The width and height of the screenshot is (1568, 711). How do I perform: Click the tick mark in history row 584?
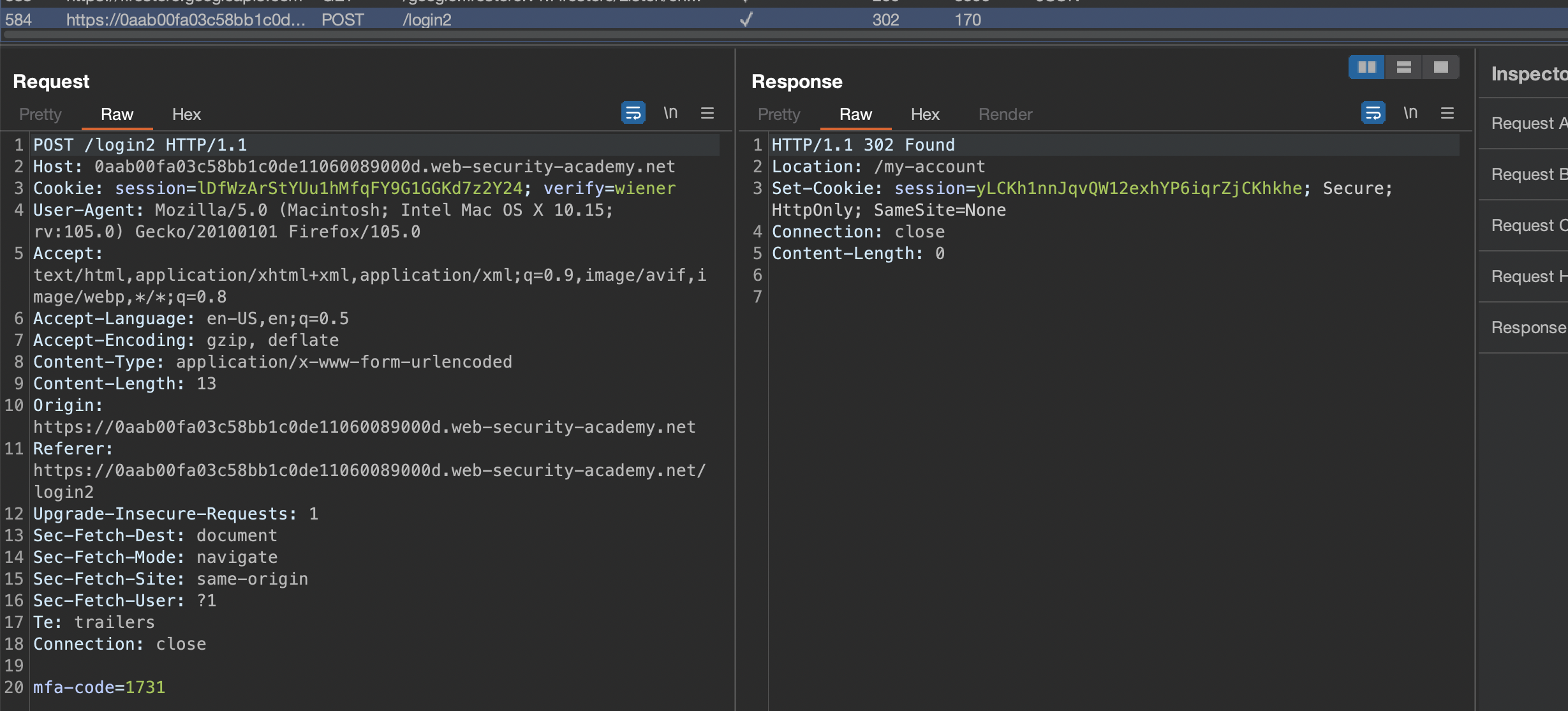pyautogui.click(x=746, y=20)
